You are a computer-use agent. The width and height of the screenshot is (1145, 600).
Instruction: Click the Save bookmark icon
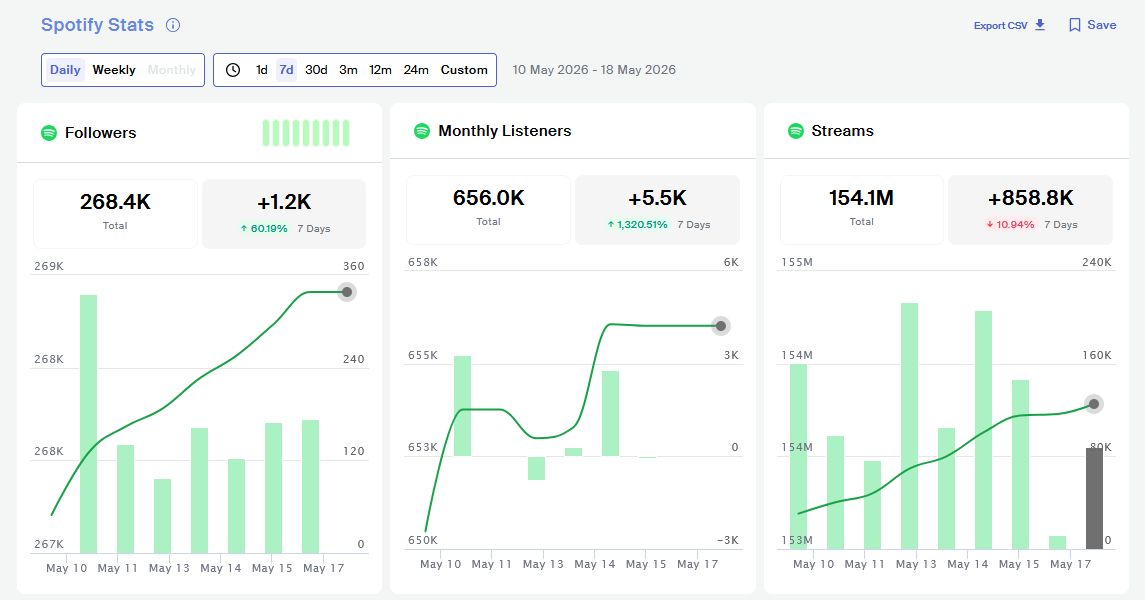(1074, 25)
